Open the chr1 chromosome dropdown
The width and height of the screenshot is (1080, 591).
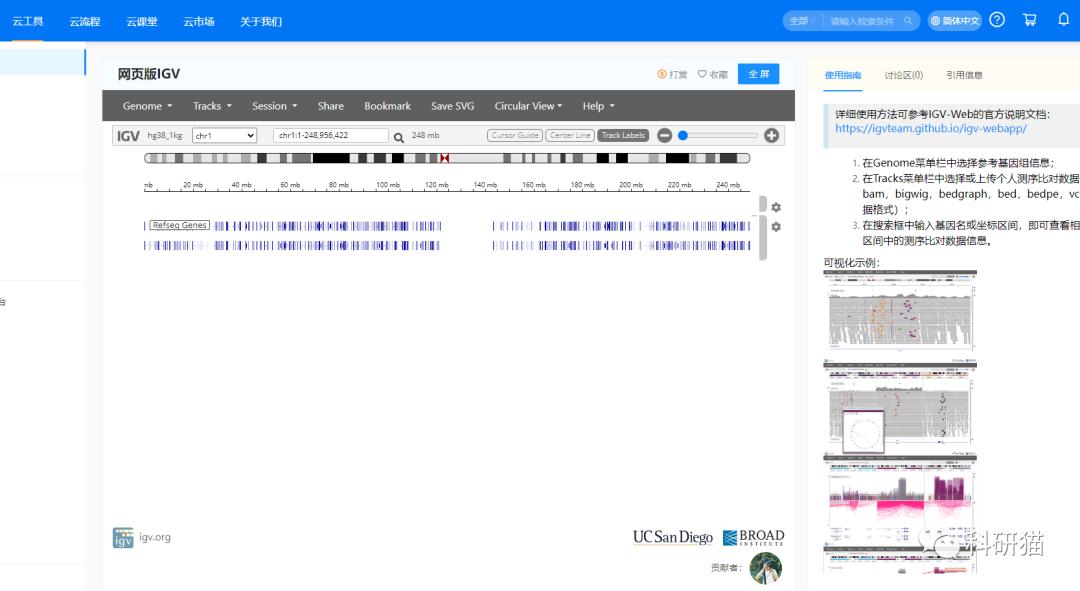(224, 135)
